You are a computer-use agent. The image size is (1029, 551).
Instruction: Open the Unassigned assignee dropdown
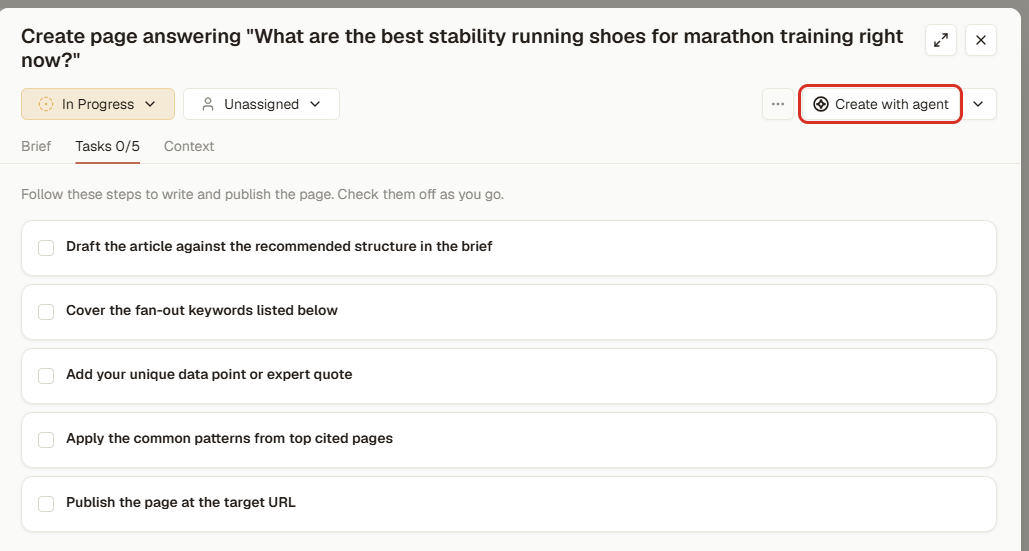(261, 104)
